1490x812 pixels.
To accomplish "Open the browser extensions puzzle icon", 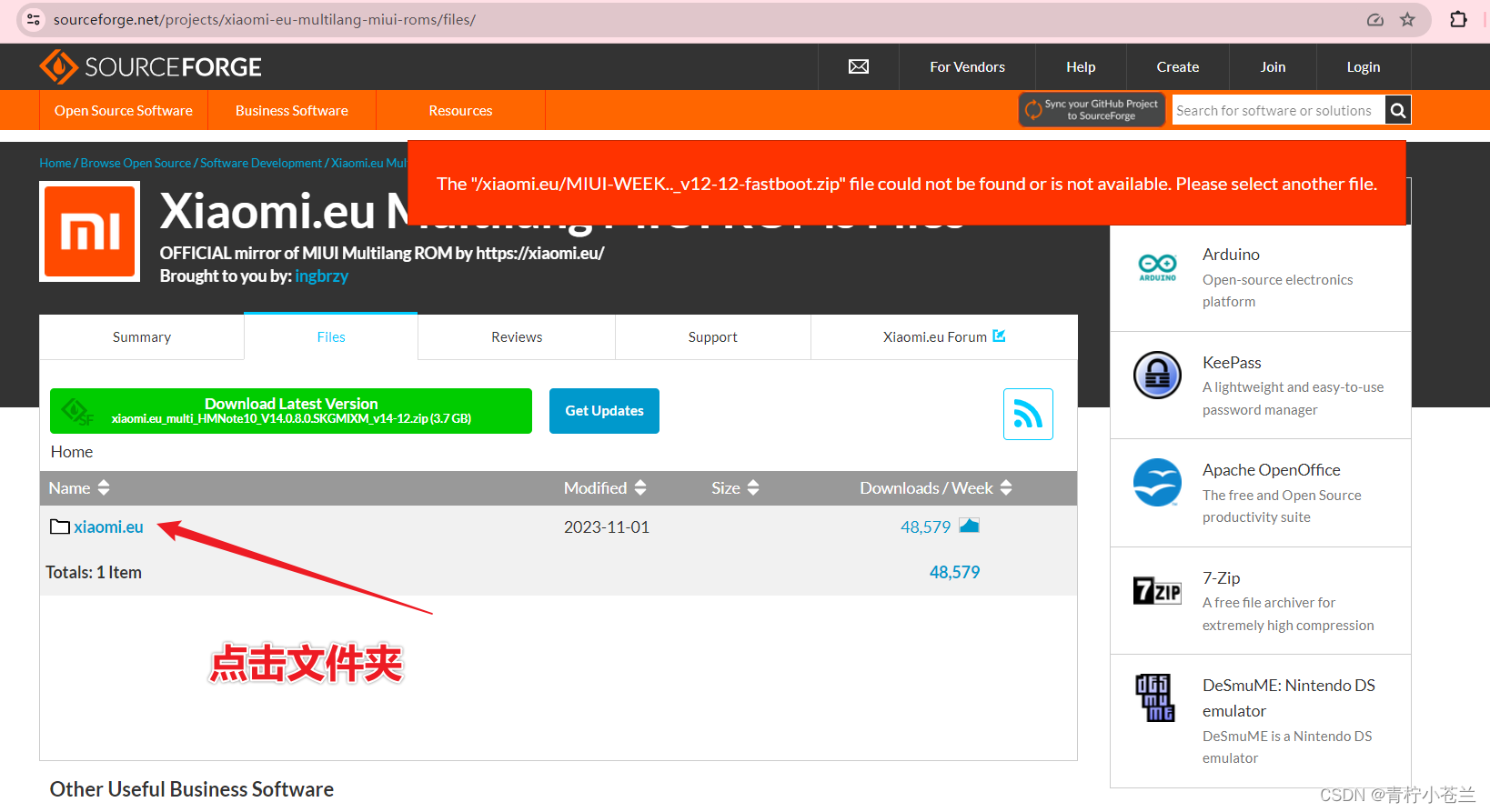I will tap(1458, 19).
